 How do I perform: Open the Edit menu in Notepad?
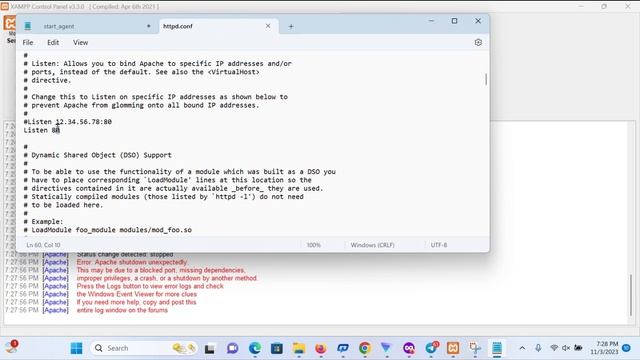tap(53, 42)
